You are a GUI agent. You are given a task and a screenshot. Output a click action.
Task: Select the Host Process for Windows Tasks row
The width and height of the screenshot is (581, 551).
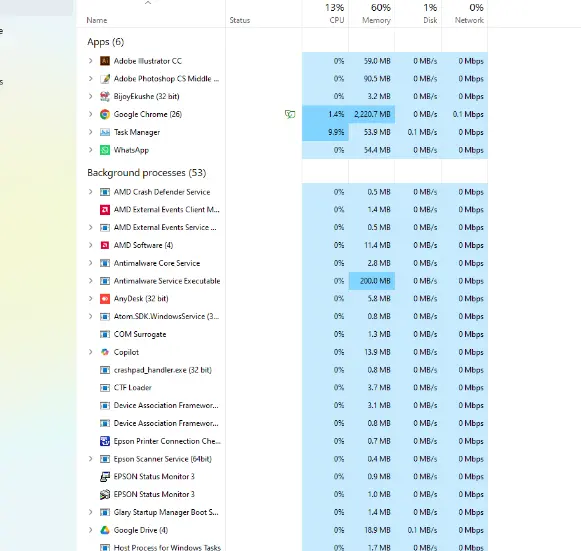point(282,547)
